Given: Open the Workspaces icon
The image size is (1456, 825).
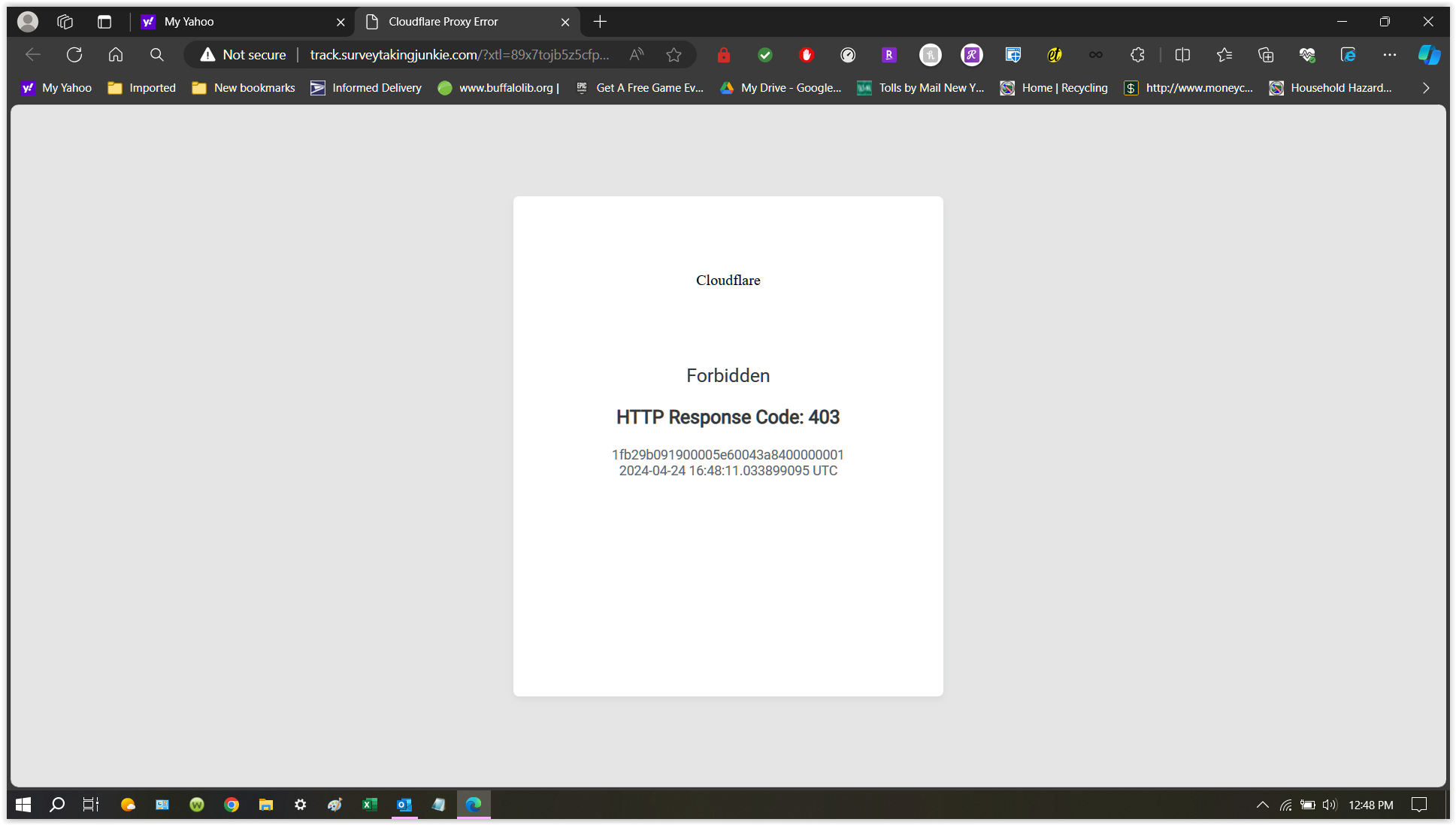Looking at the screenshot, I should click(65, 22).
